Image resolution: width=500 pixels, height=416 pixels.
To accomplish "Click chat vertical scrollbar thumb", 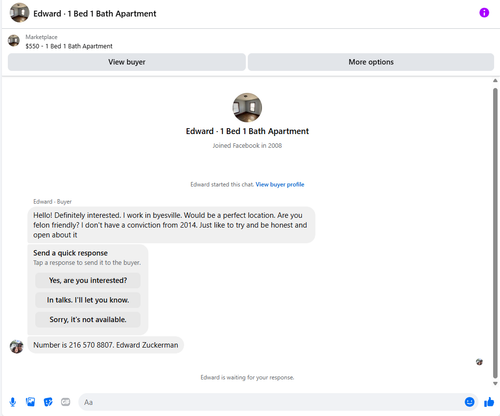I will (495, 233).
